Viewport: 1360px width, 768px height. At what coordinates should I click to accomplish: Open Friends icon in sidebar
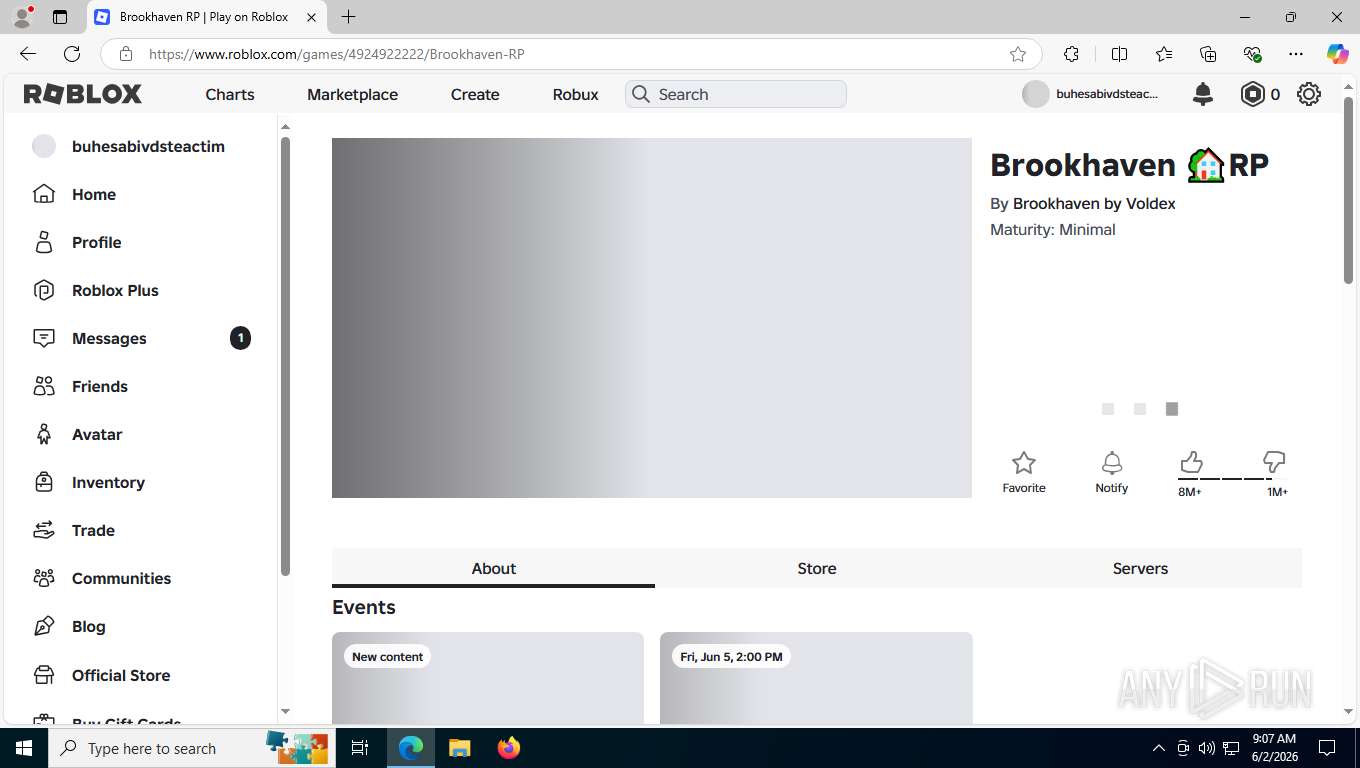click(44, 386)
